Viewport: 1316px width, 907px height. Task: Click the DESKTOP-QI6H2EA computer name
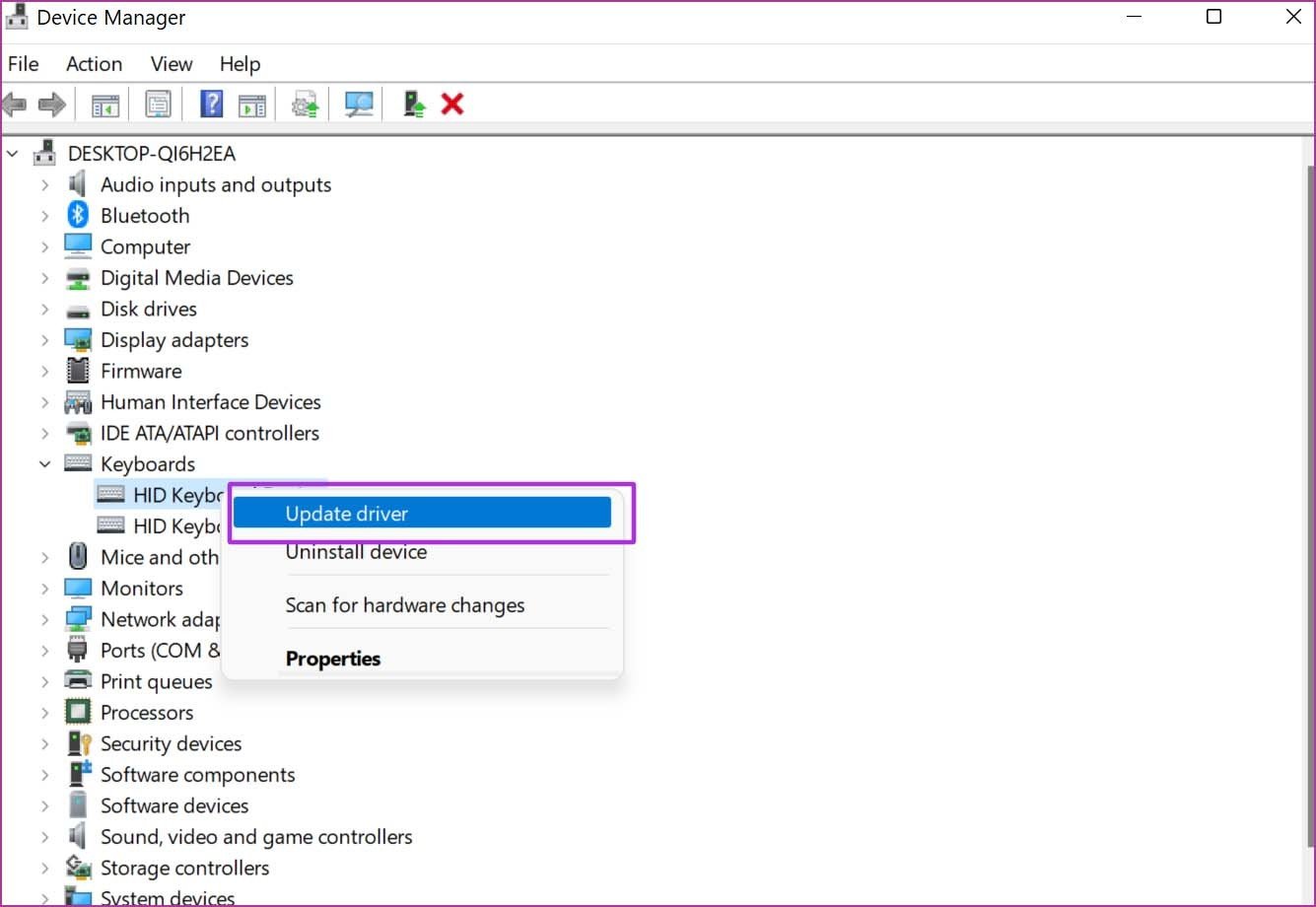click(x=152, y=154)
